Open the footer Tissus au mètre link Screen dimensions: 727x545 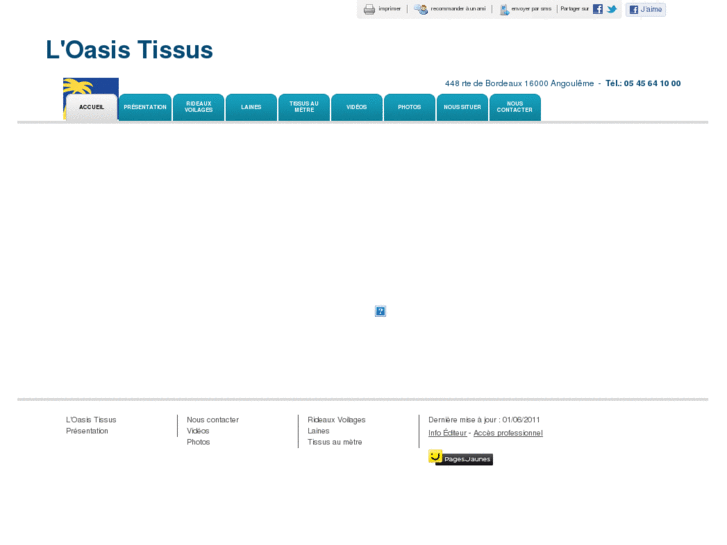pos(335,442)
